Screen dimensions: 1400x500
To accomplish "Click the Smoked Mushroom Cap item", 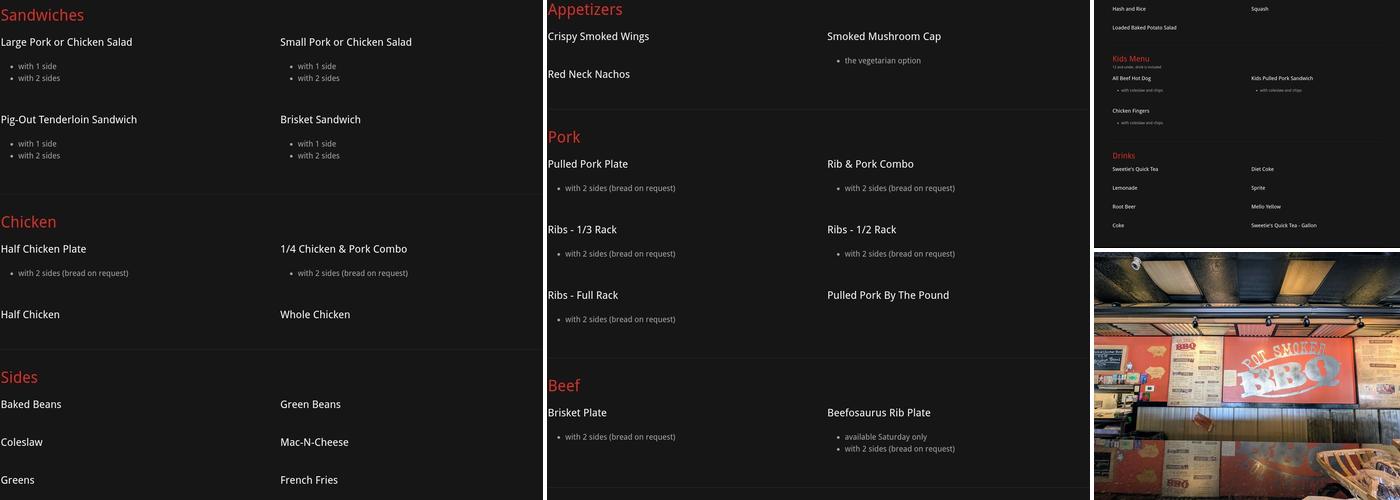I will (884, 37).
